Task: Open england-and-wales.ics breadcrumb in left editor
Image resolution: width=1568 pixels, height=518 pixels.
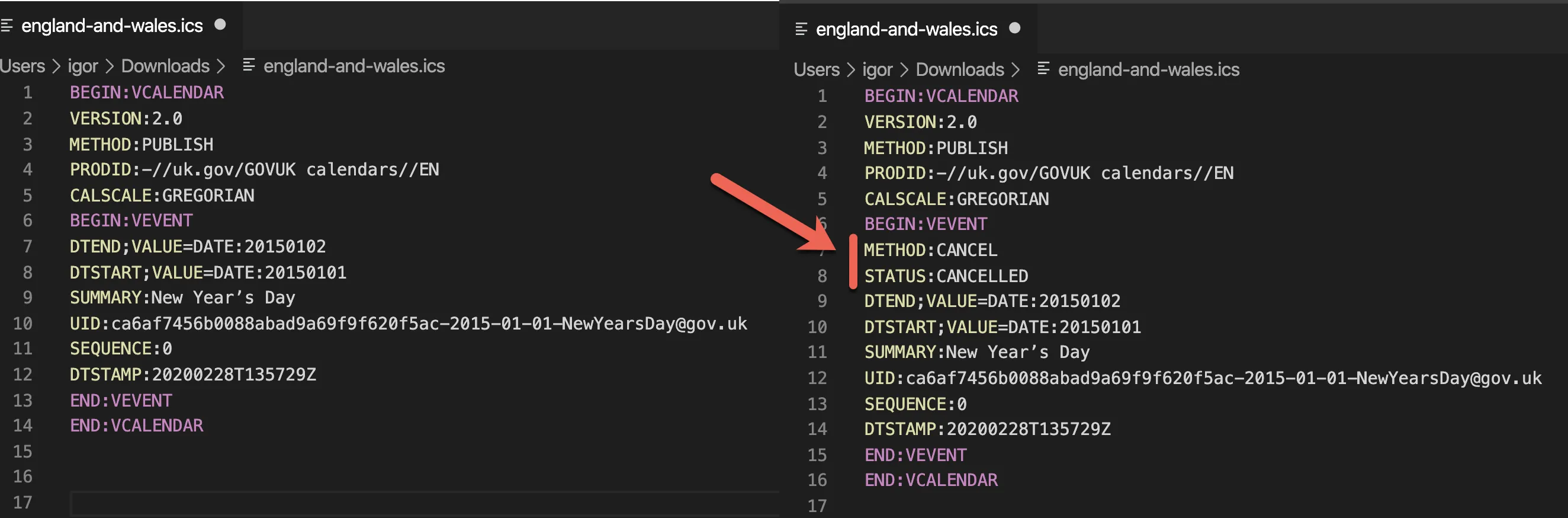Action: (354, 66)
